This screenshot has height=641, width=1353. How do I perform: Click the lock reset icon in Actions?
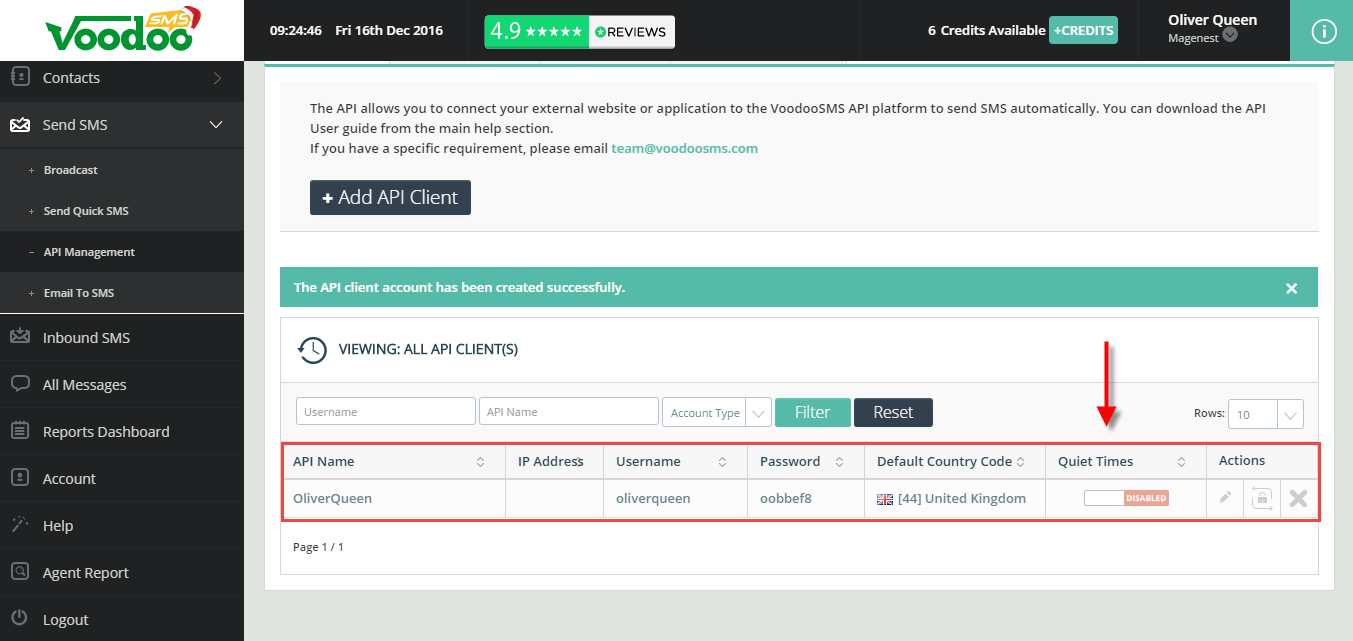point(1261,498)
